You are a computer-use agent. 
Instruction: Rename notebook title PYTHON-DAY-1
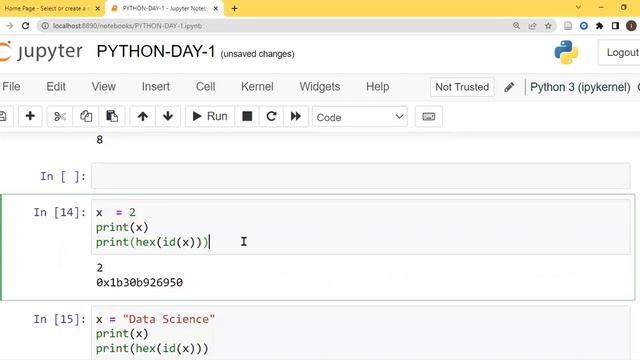156,51
